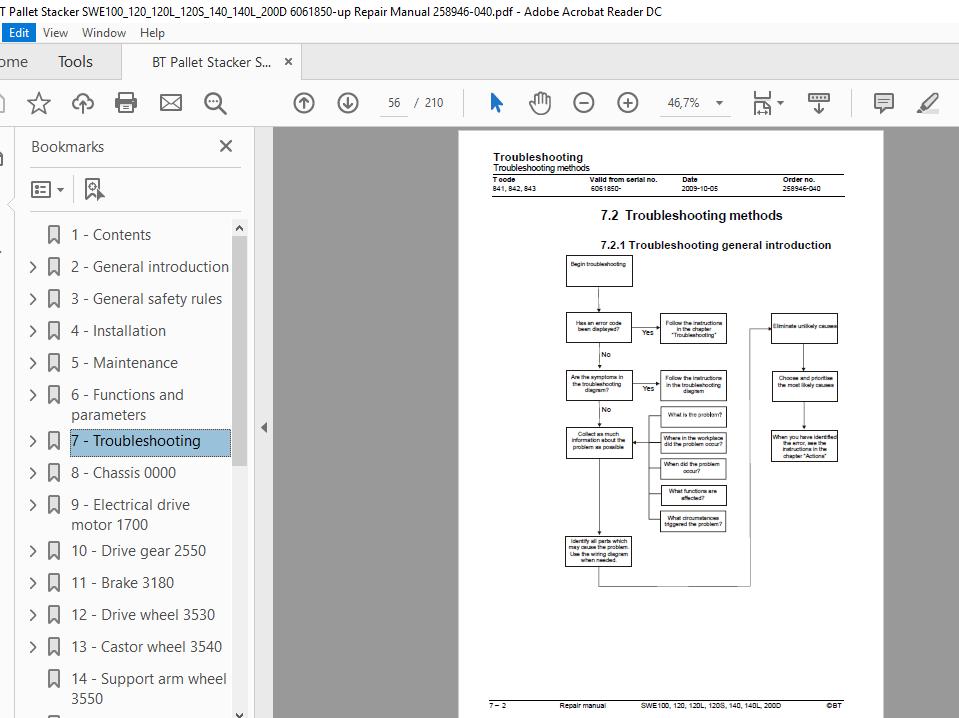
Task: Expand the 7 - Troubleshooting bookmark
Action: tap(33, 441)
